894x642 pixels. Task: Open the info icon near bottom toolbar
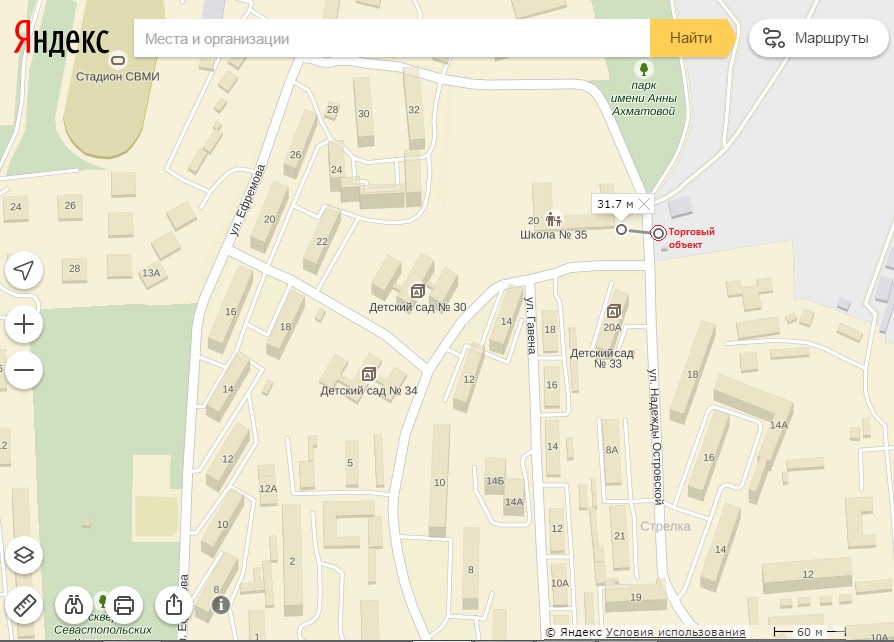point(221,604)
